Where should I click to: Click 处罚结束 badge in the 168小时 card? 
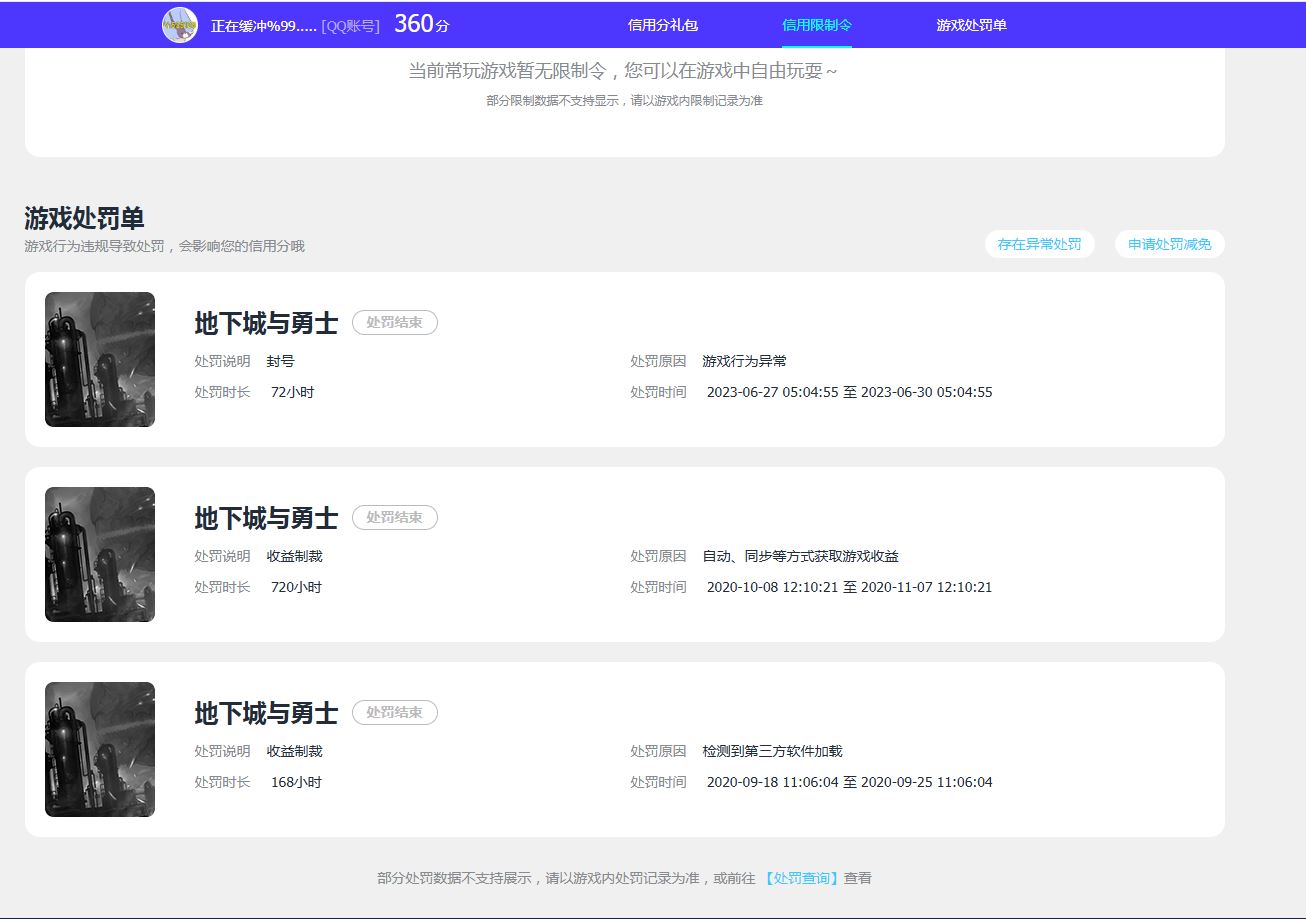click(395, 713)
